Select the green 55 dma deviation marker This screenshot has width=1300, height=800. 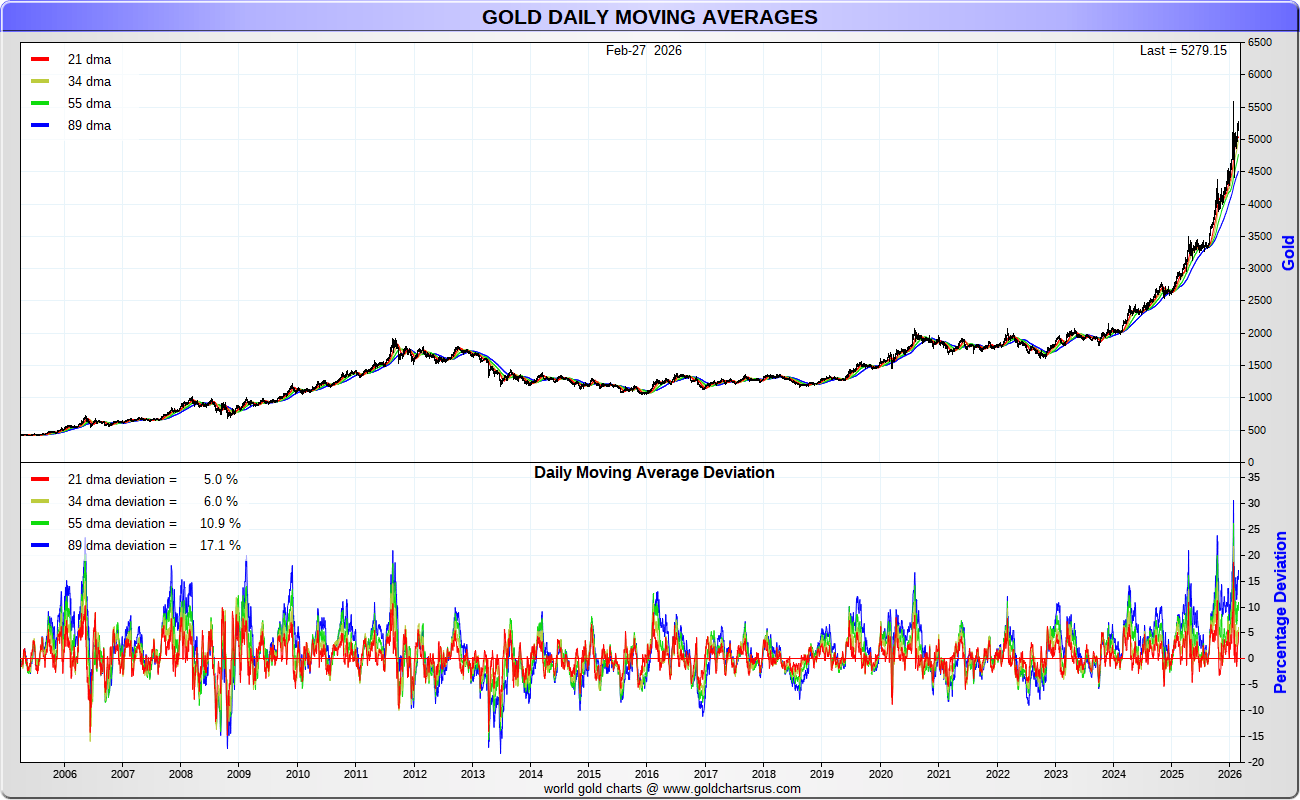tap(40, 524)
